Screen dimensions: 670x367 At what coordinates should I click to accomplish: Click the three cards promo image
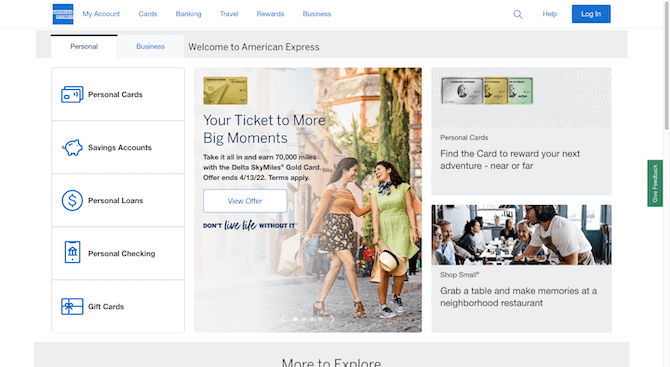[x=487, y=91]
